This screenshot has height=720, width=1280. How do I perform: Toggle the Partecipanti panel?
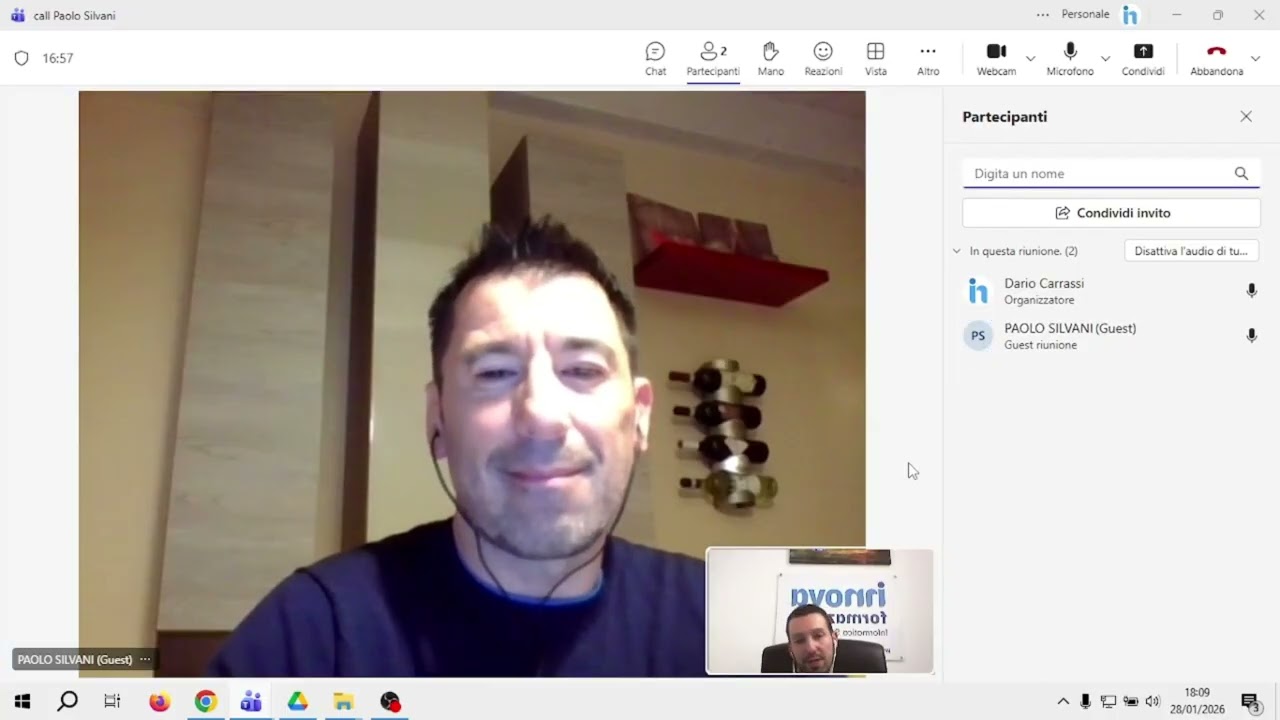tap(713, 59)
